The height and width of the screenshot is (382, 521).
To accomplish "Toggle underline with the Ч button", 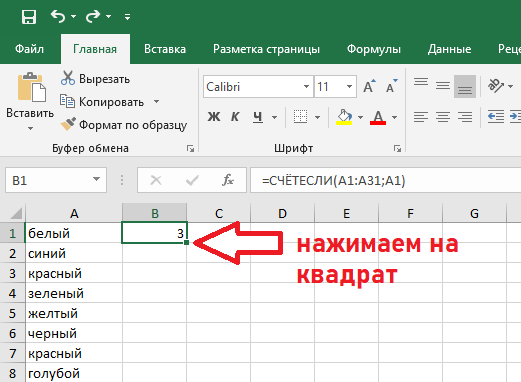I will pyautogui.click(x=258, y=117).
